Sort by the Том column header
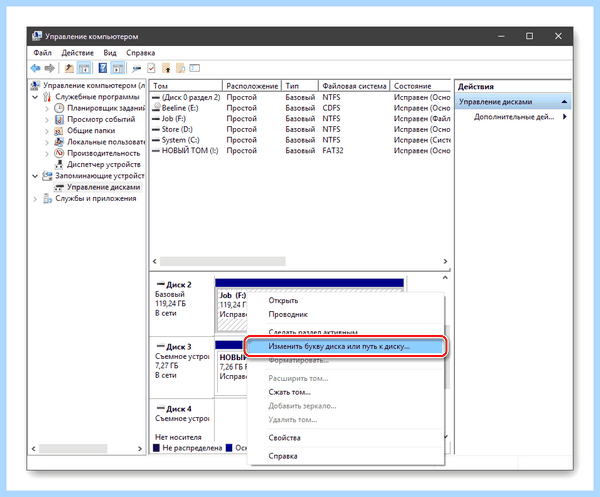Viewport: 600px width, 497px height. coord(186,86)
